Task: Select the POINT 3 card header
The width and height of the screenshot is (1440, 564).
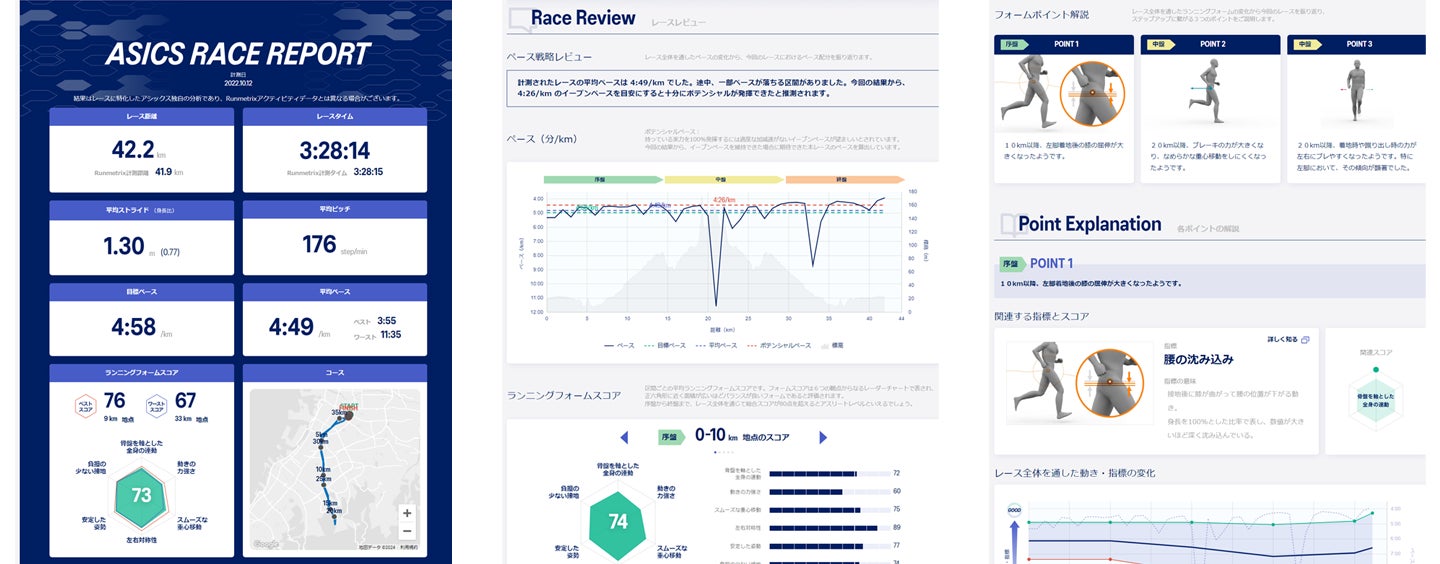Action: (1356, 44)
